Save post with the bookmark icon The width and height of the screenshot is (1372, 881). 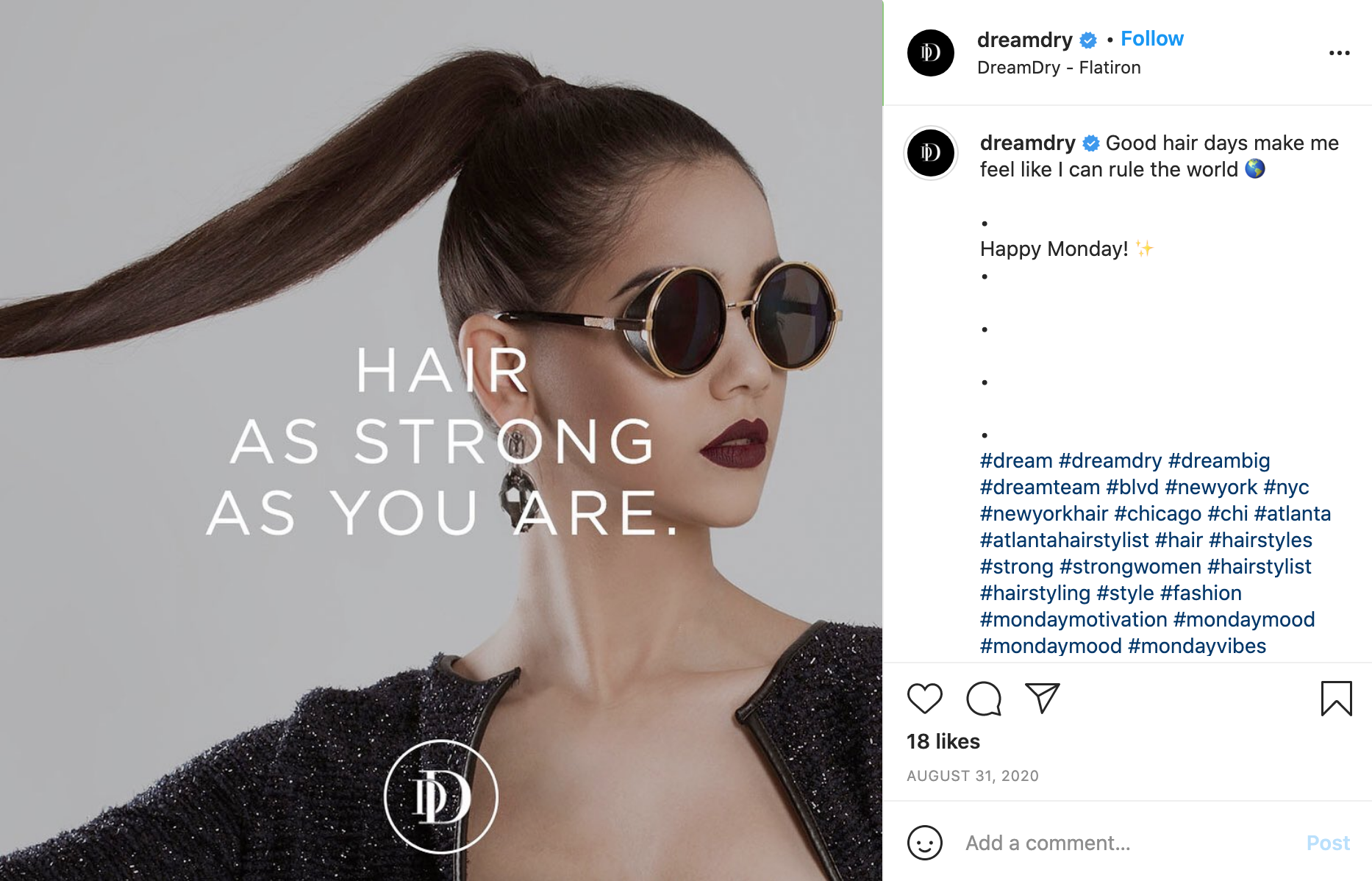tap(1336, 699)
